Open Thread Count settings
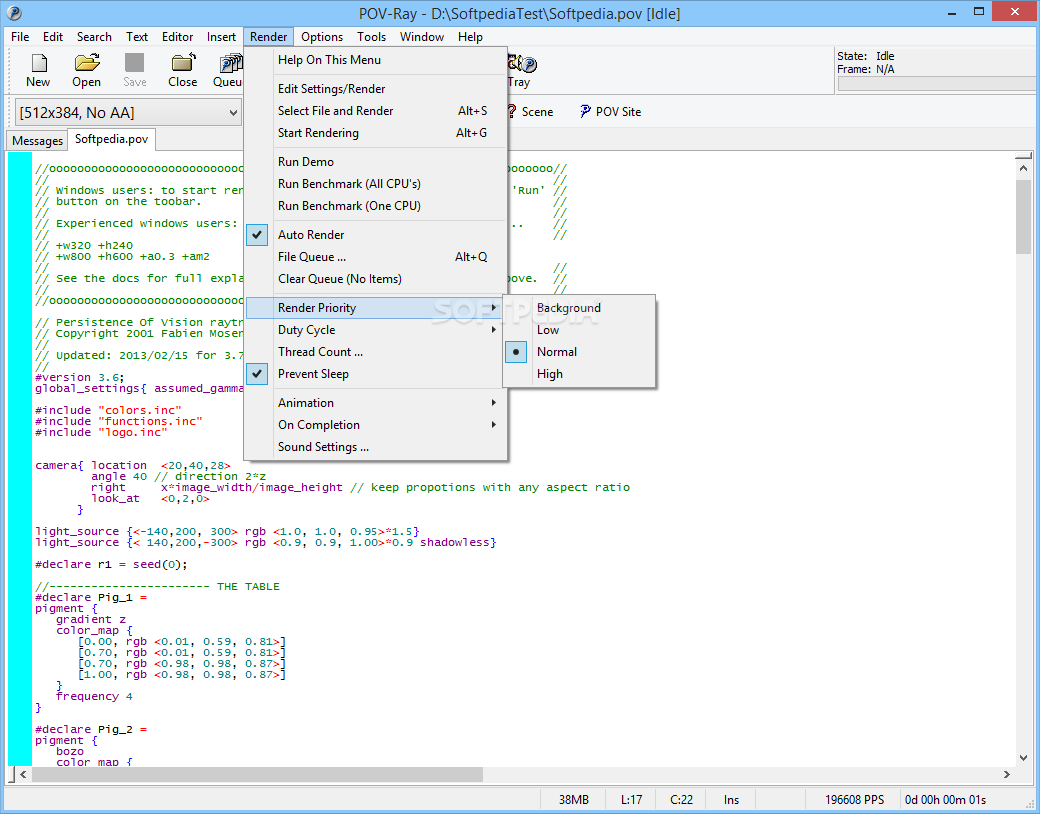Viewport: 1040px width, 814px height. tap(376, 352)
